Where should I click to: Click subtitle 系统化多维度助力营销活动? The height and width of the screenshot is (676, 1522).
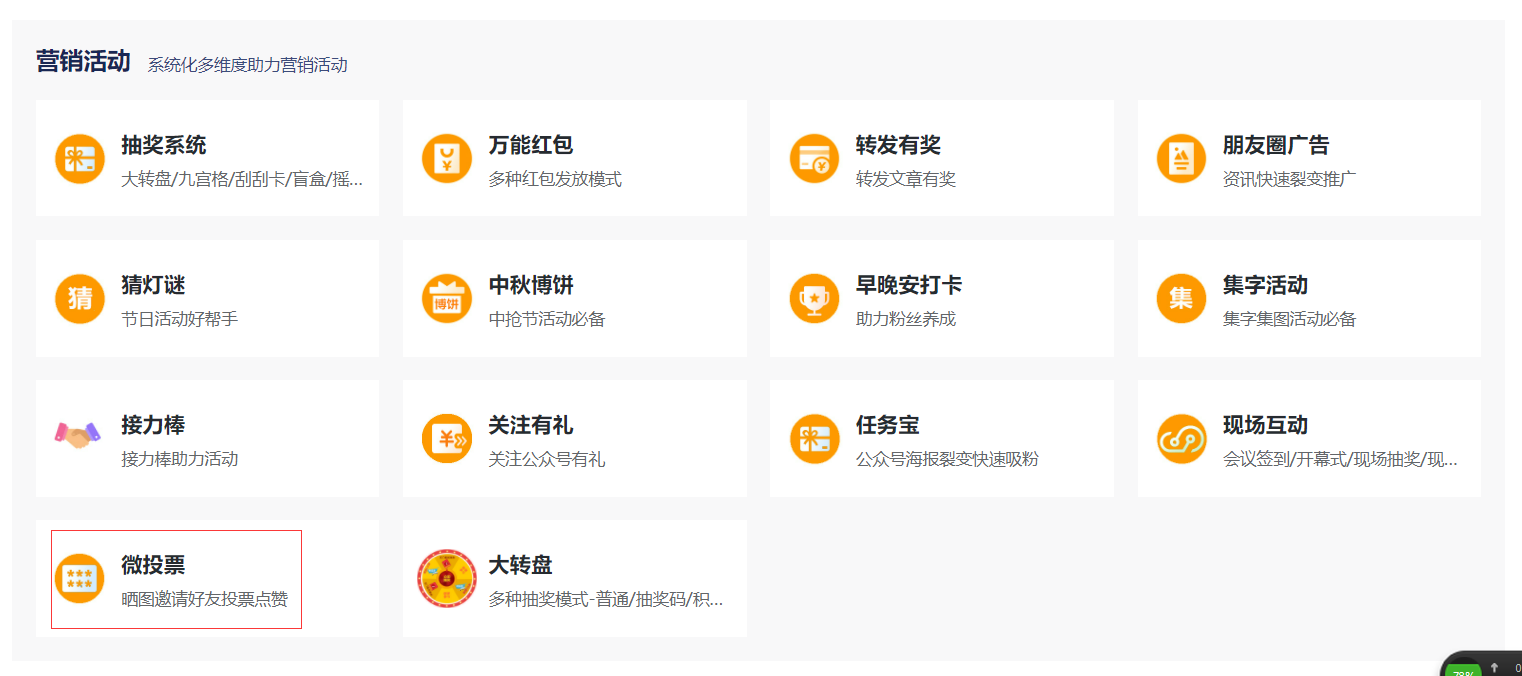click(x=247, y=65)
